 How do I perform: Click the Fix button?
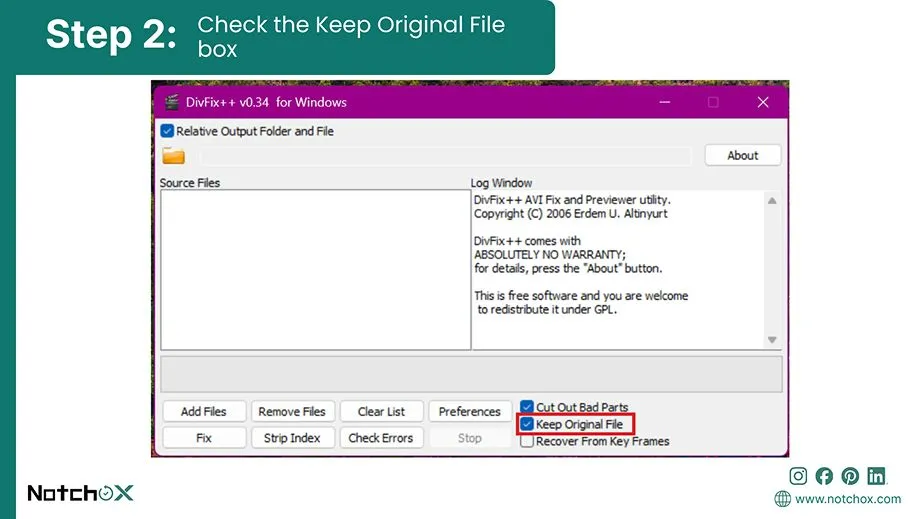[203, 438]
